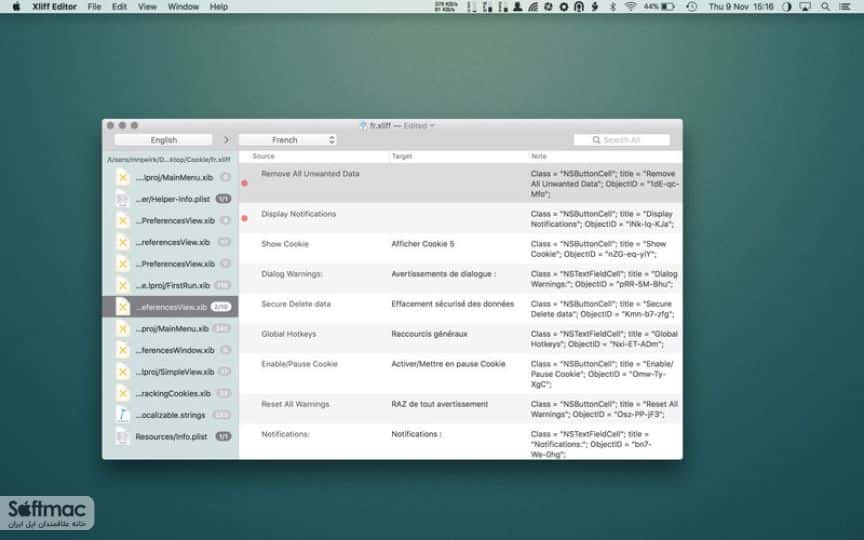Screen dimensions: 864x540
Task: Open the File menu
Action: click(x=94, y=7)
